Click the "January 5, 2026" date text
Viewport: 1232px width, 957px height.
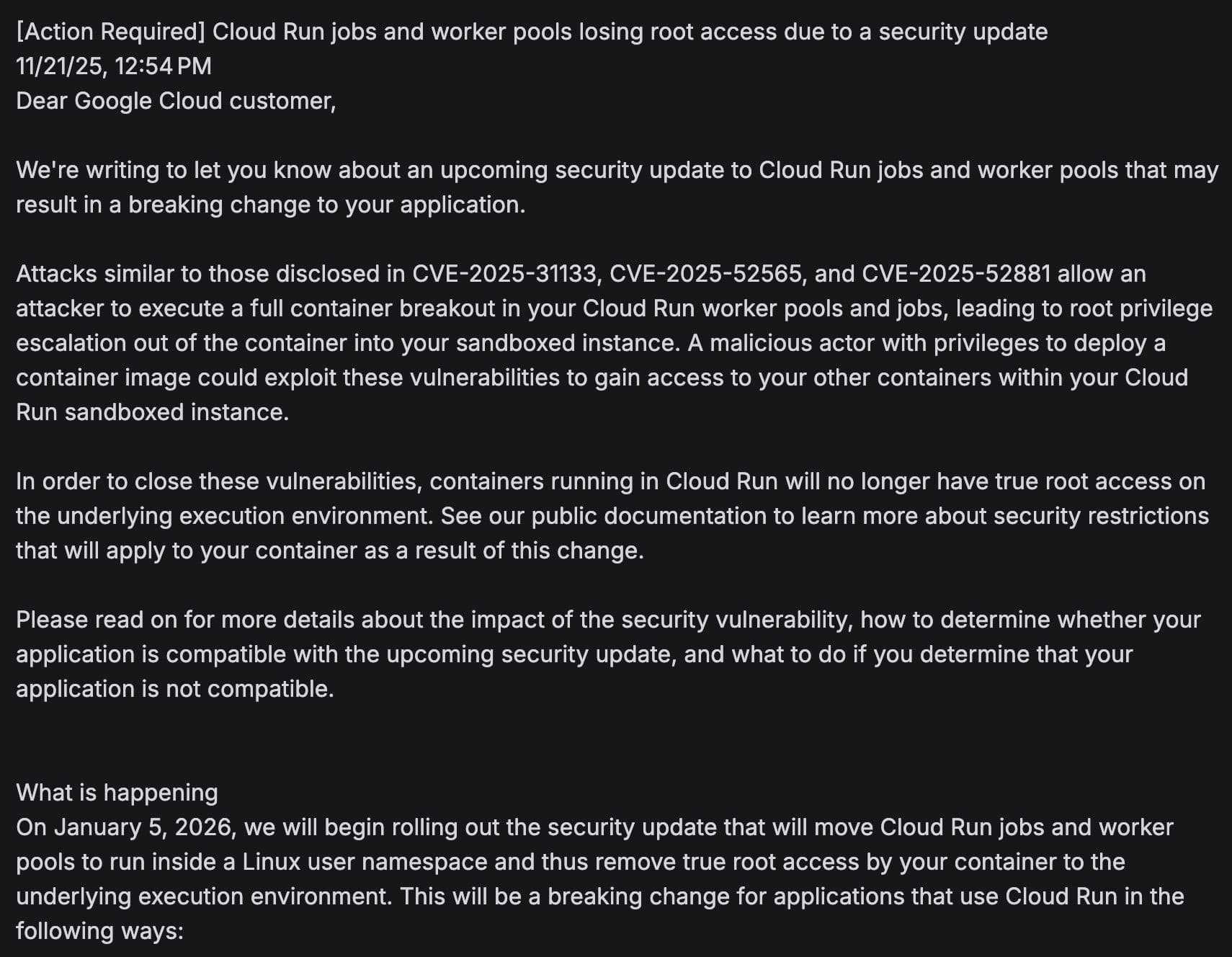146,827
